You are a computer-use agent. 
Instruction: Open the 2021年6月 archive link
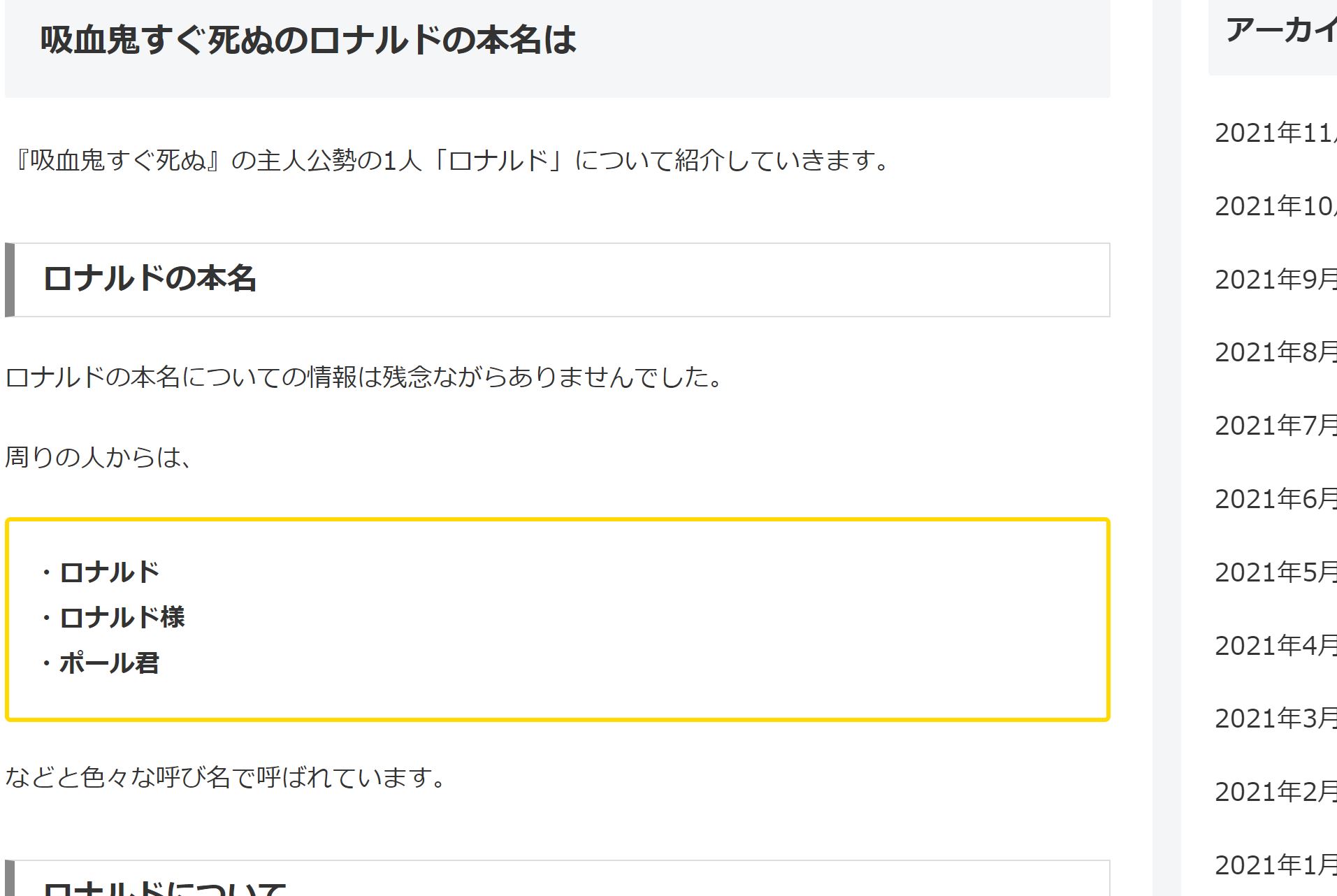pyautogui.click(x=1275, y=499)
